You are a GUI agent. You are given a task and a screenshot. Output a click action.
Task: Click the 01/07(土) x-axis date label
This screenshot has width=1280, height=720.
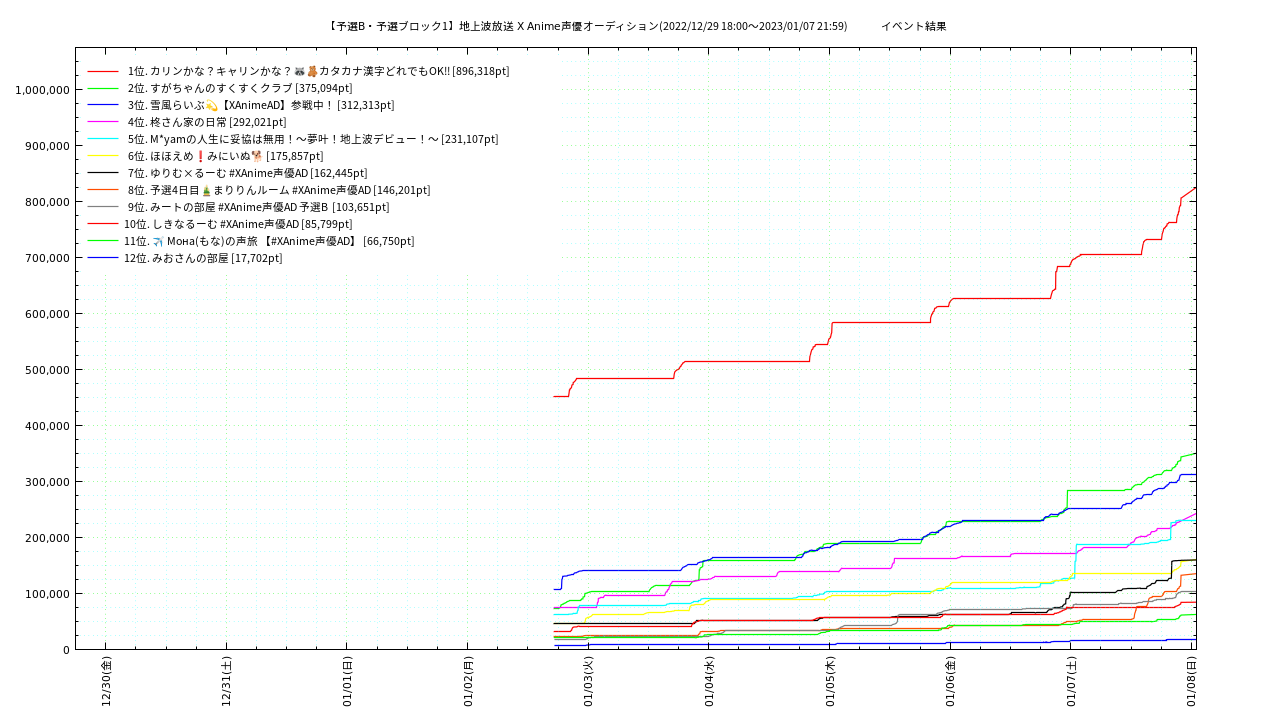1071,681
